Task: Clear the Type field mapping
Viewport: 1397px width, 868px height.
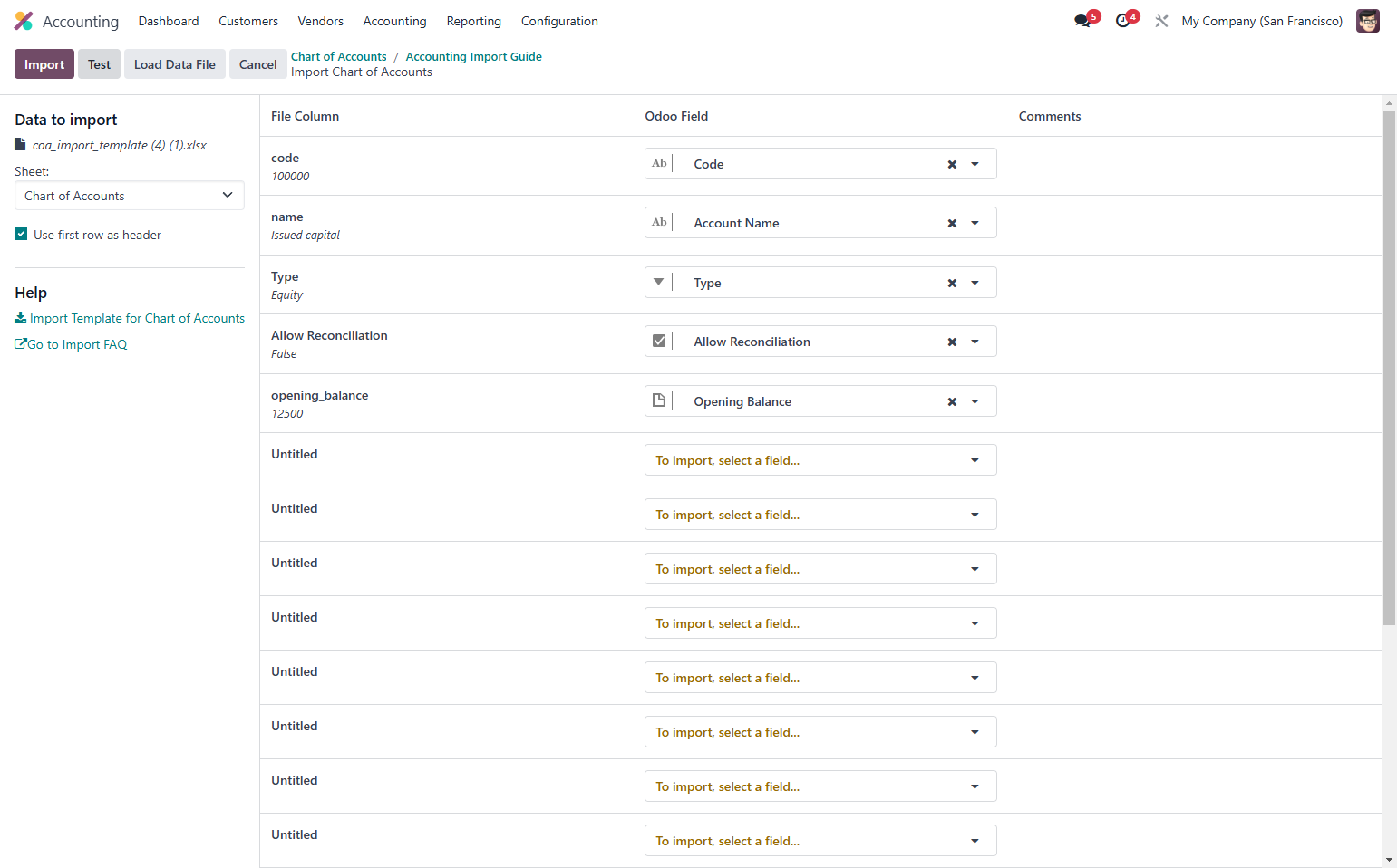Action: coord(952,283)
